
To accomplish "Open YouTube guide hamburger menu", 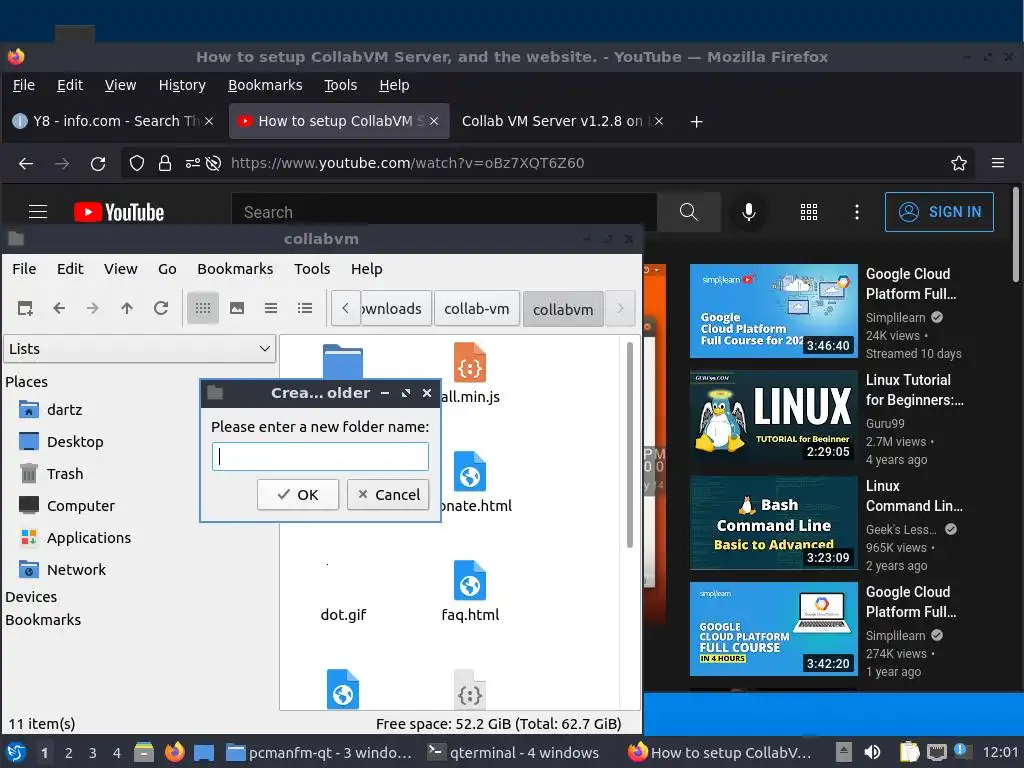I will point(38,212).
